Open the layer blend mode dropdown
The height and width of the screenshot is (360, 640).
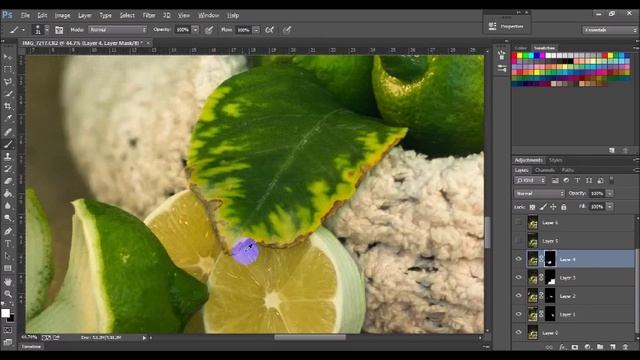(x=539, y=193)
